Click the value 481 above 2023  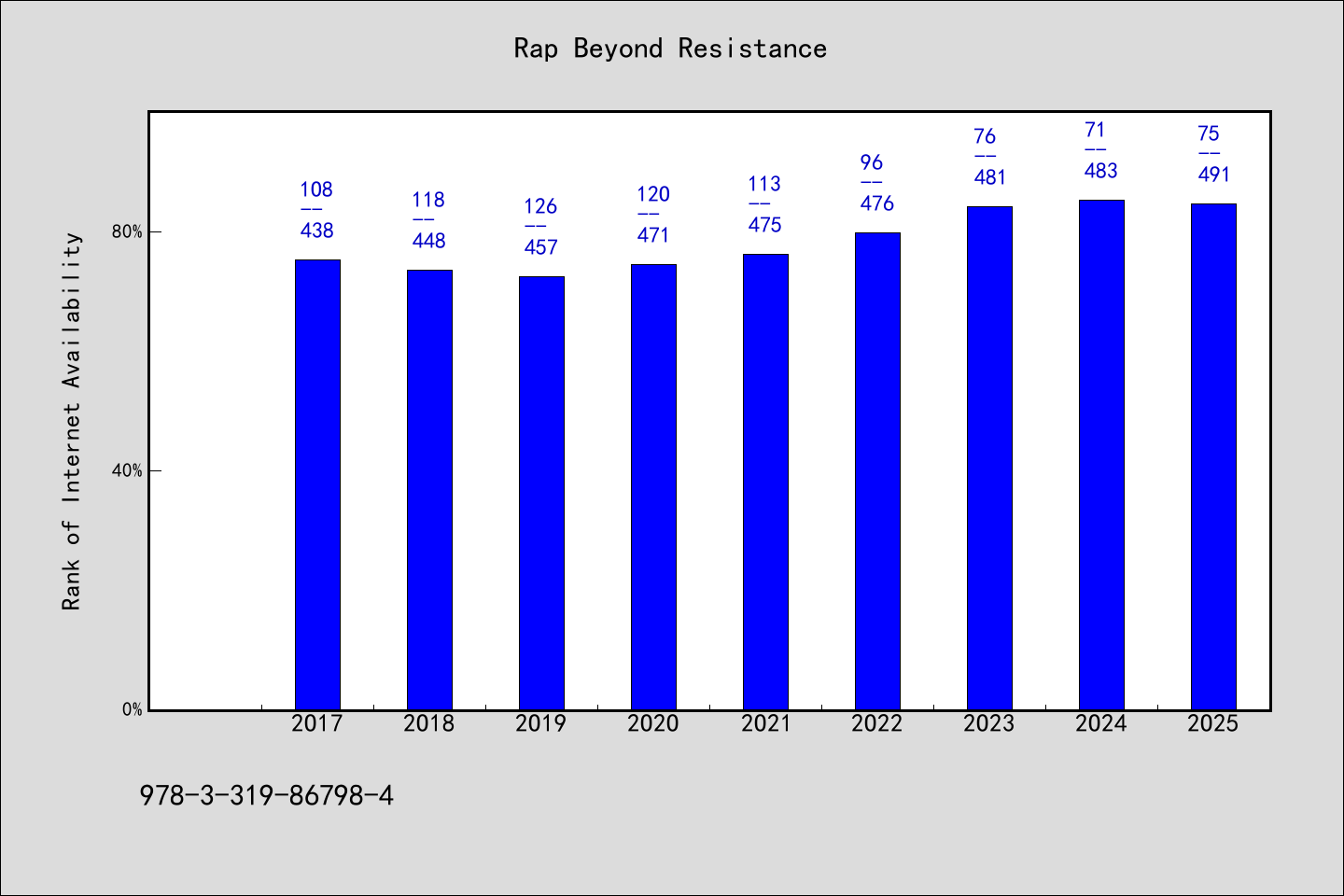[x=989, y=177]
